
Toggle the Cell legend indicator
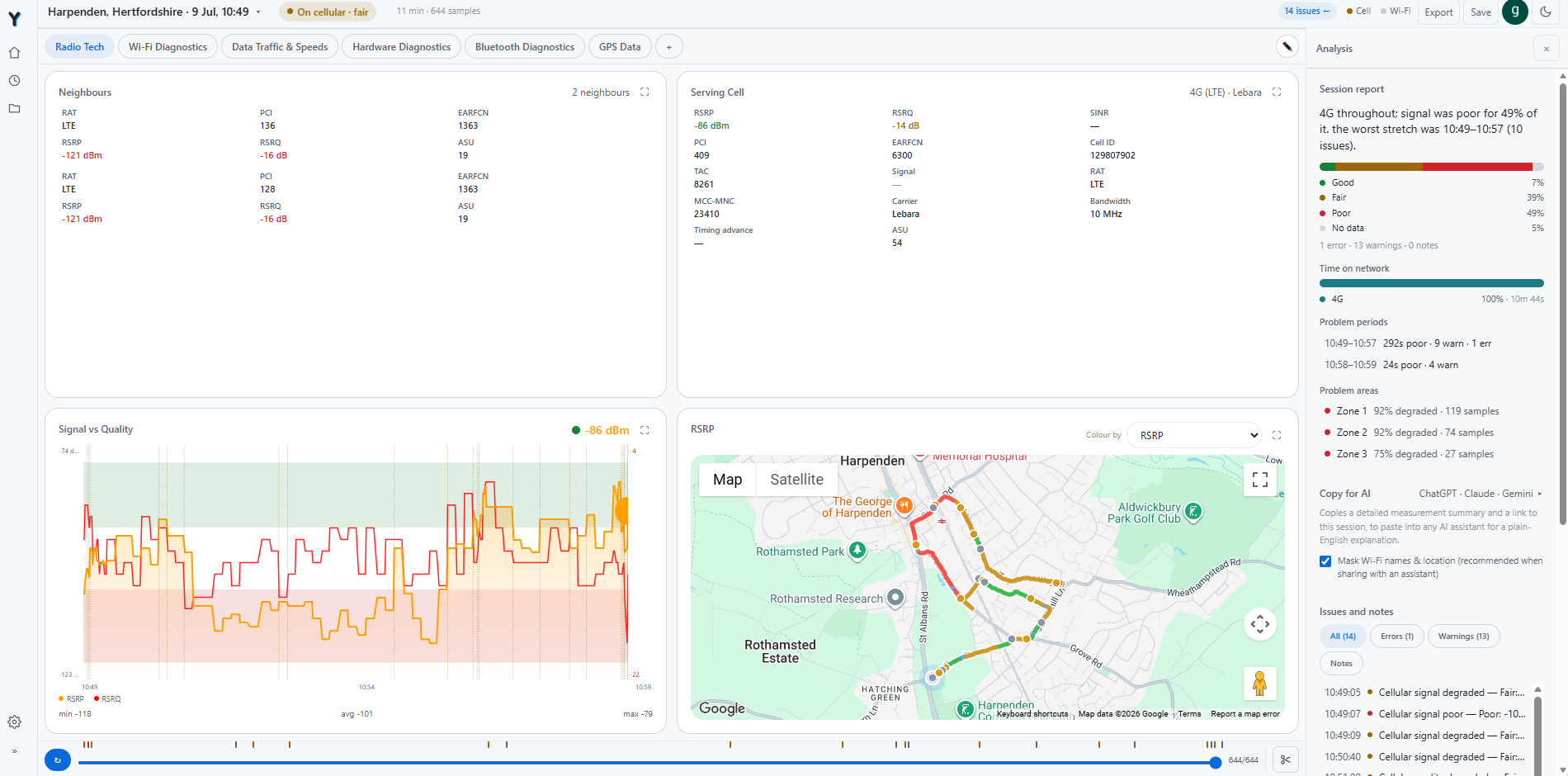click(x=1358, y=12)
